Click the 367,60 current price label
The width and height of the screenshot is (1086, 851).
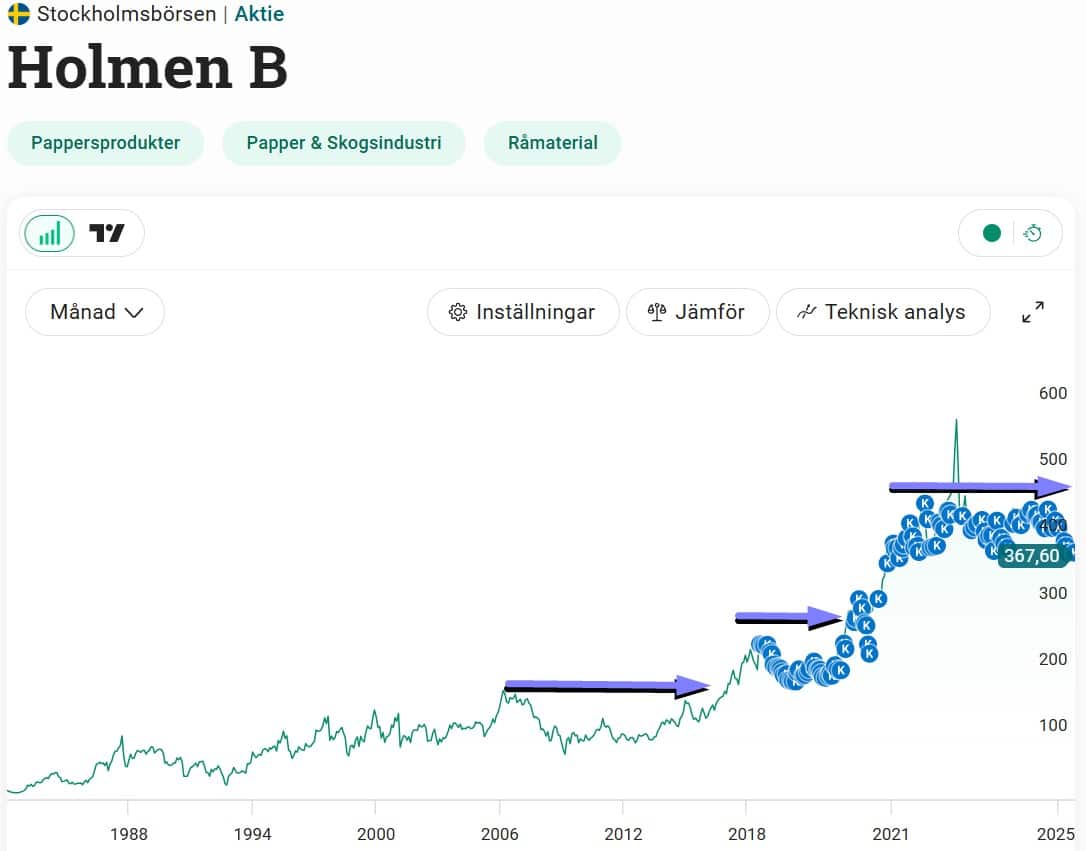[1032, 555]
